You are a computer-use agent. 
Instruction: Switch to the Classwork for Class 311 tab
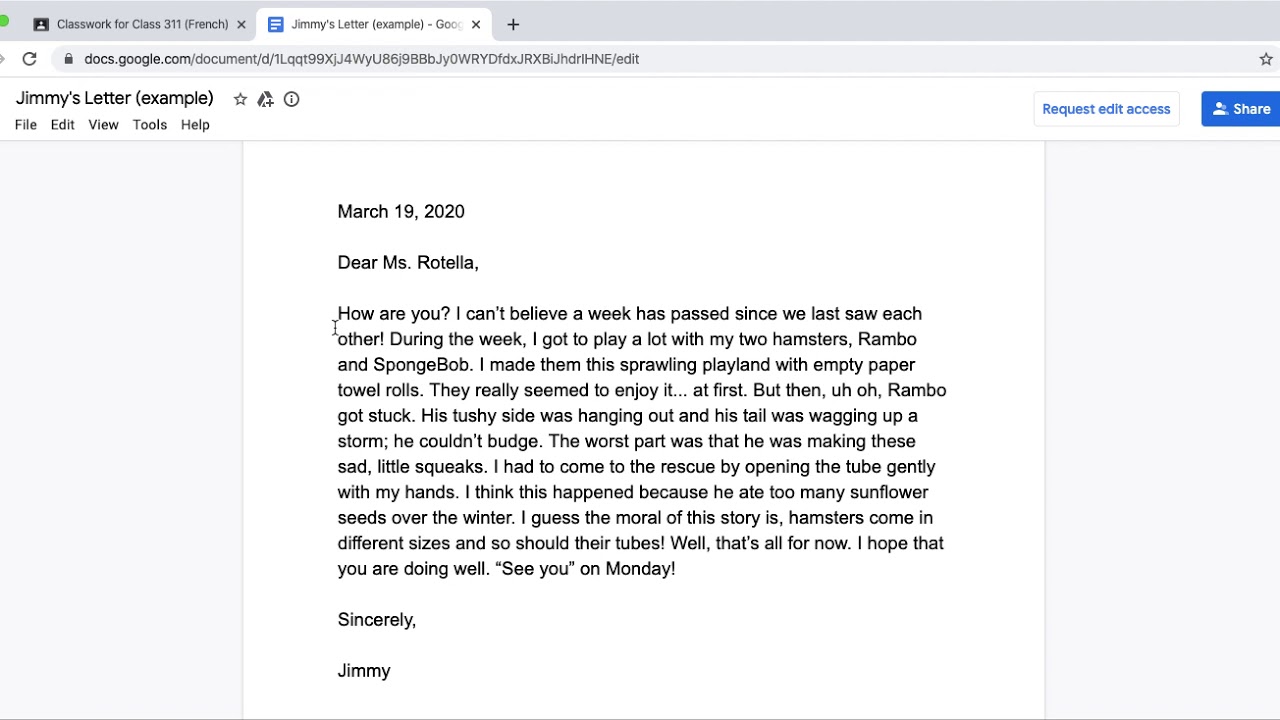[142, 24]
